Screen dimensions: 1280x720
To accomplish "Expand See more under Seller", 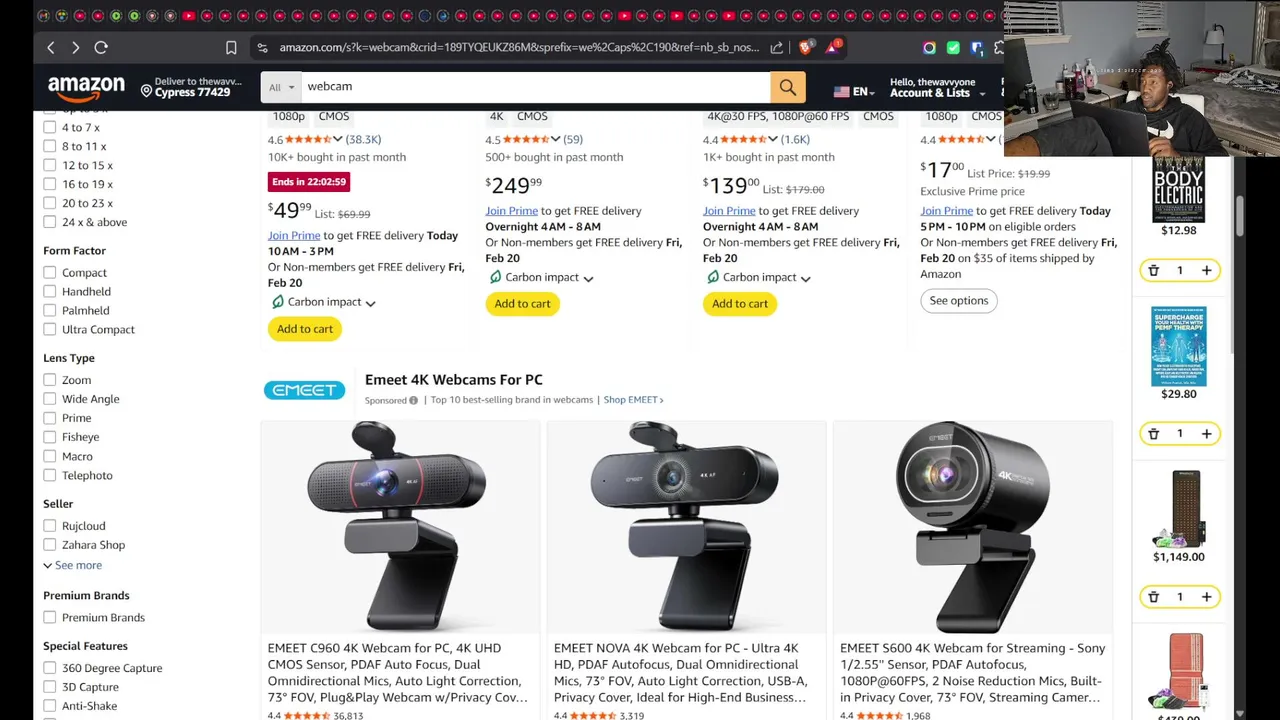I will 72,565.
